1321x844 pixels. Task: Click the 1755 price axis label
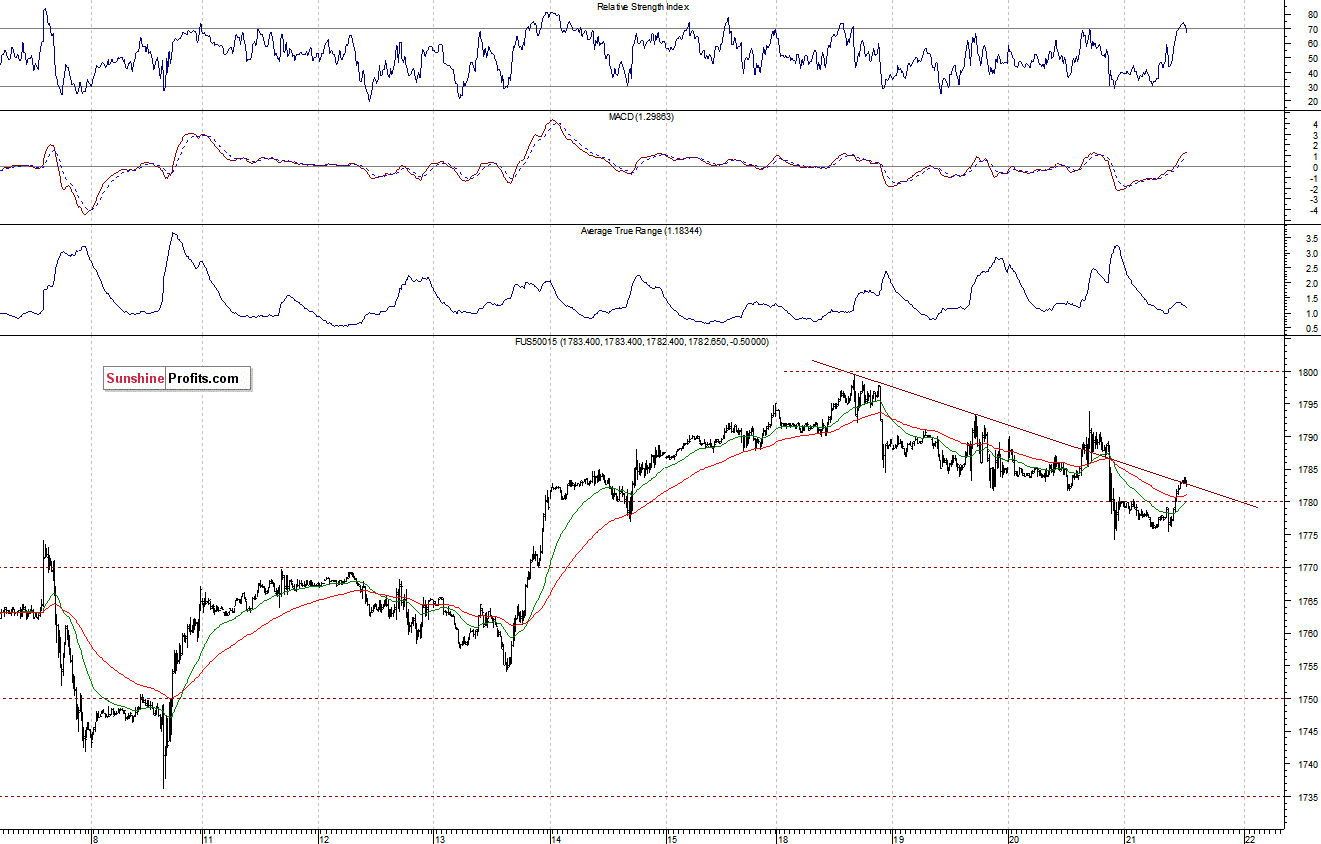pos(1307,666)
